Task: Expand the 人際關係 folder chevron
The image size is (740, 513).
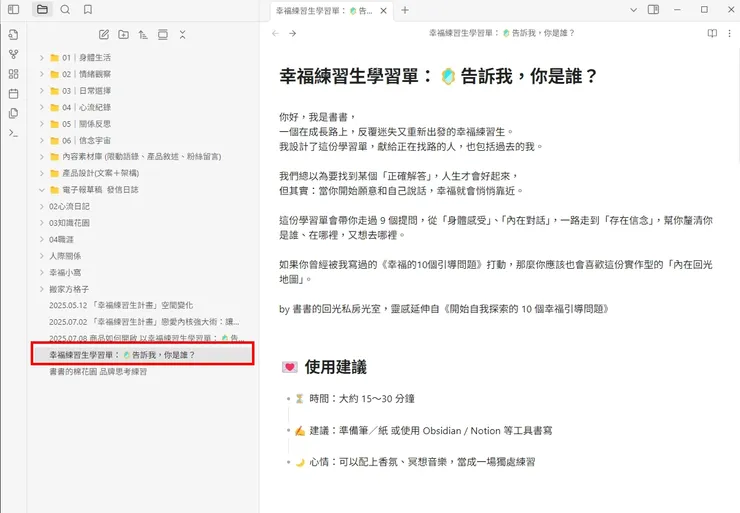Action: (42, 256)
